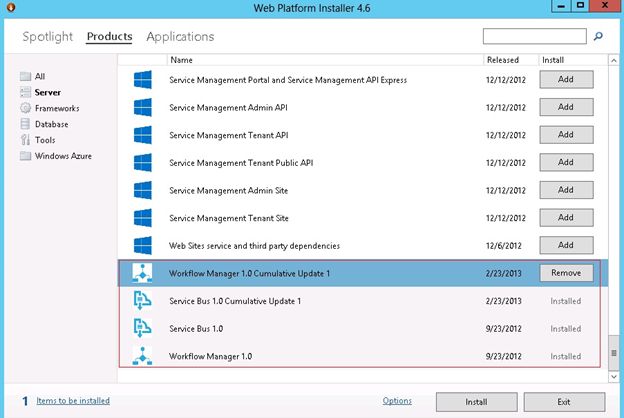Click Installed status for Workflow Manager 1.0
The height and width of the screenshot is (418, 624).
(566, 356)
